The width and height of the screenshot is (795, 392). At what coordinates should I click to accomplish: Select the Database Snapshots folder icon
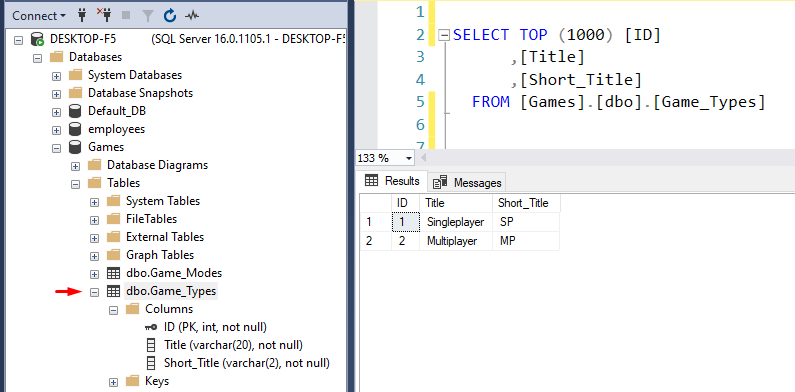point(75,93)
